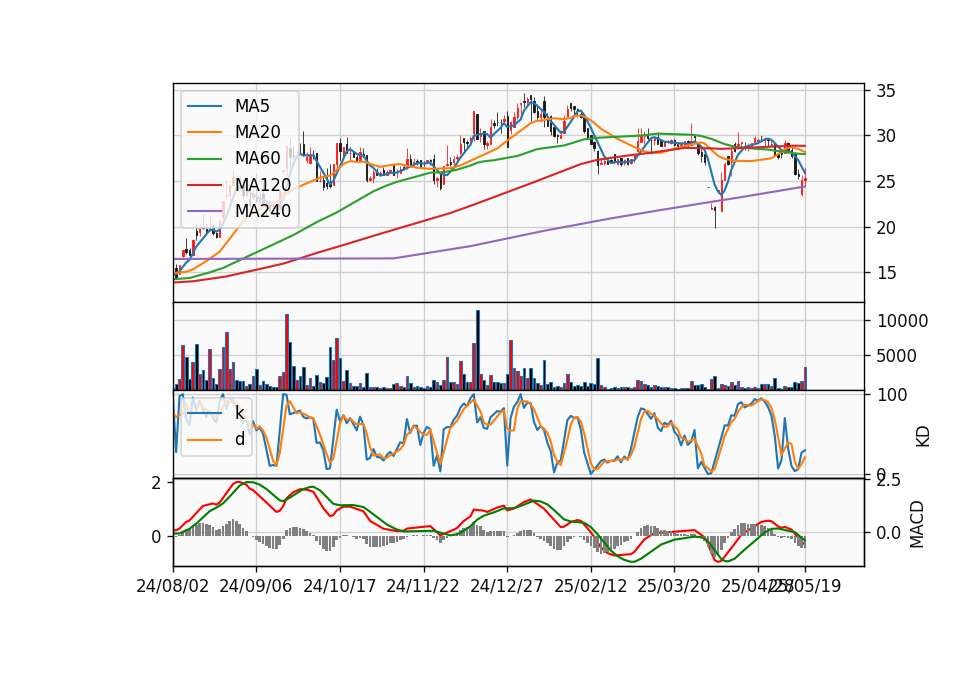This screenshot has width=960, height=690.
Task: Click the 25/03/20 date axis label
Action: (x=674, y=586)
